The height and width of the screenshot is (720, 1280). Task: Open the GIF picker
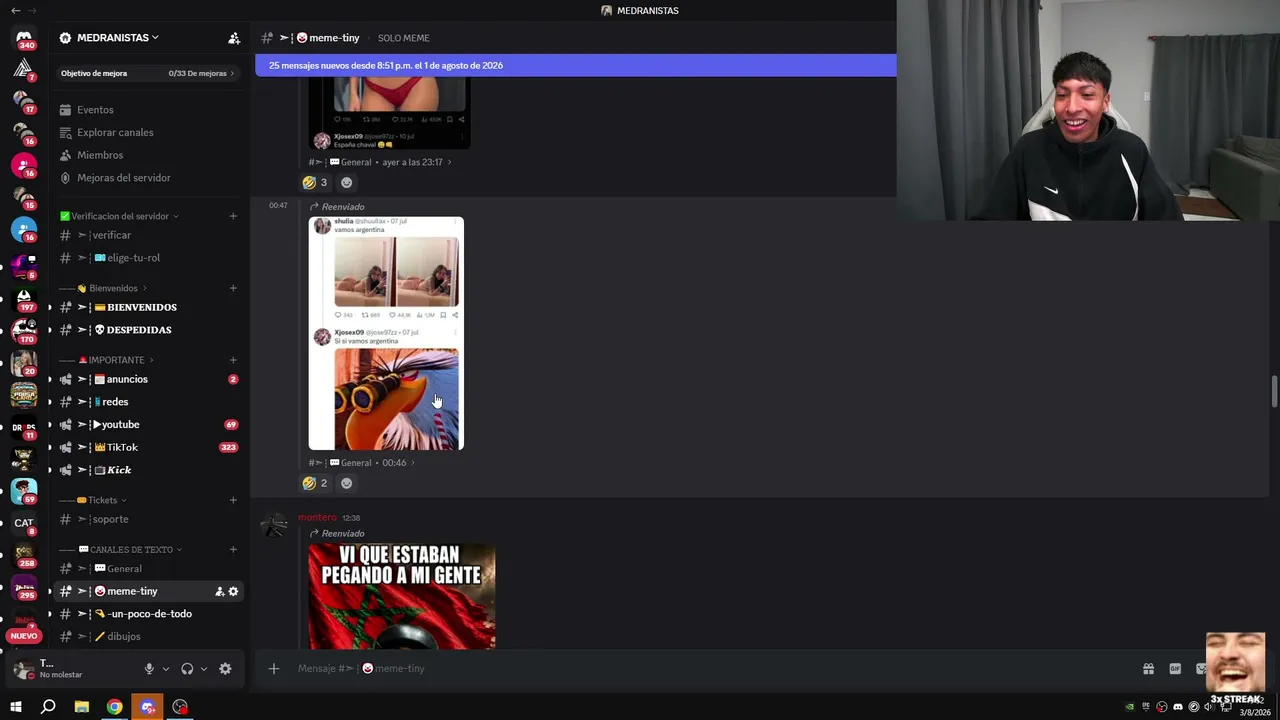1175,669
